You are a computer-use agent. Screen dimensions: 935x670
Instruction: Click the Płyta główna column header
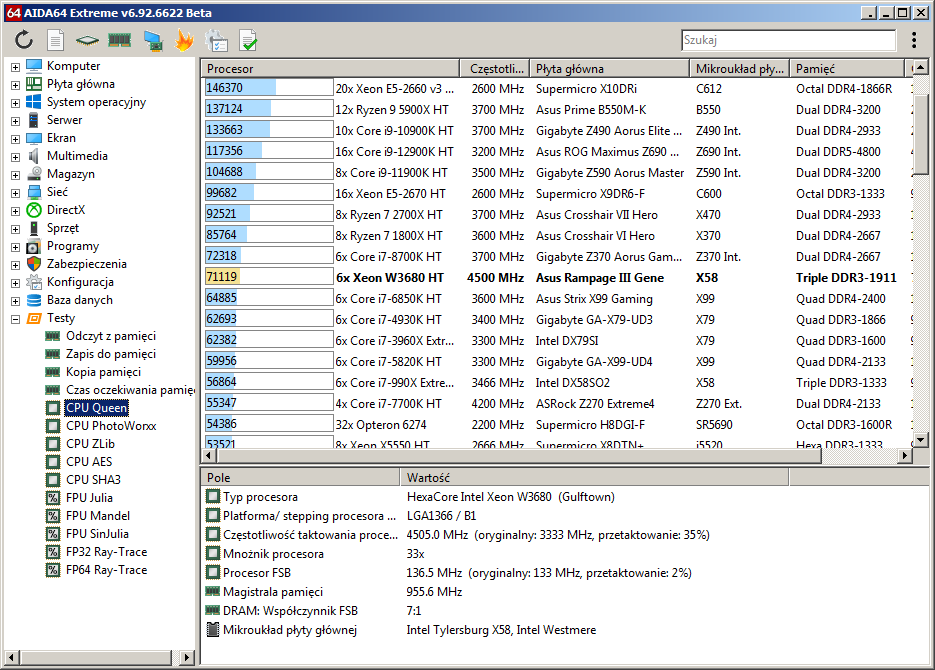pos(608,69)
